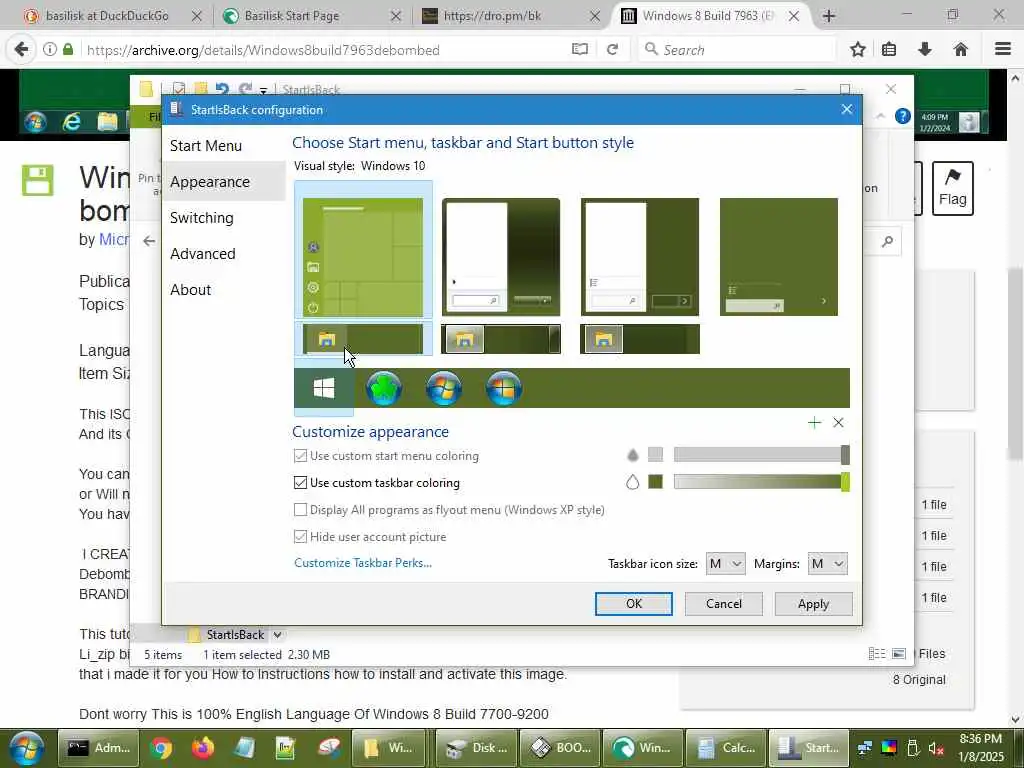Select the second taskbar style thumbnail
The width and height of the screenshot is (1024, 768).
point(501,339)
